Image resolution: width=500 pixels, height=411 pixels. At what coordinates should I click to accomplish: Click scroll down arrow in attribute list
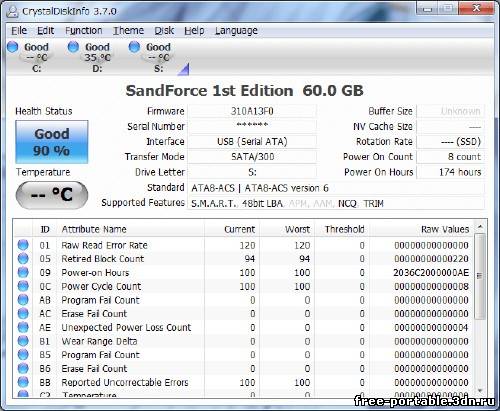(x=480, y=390)
